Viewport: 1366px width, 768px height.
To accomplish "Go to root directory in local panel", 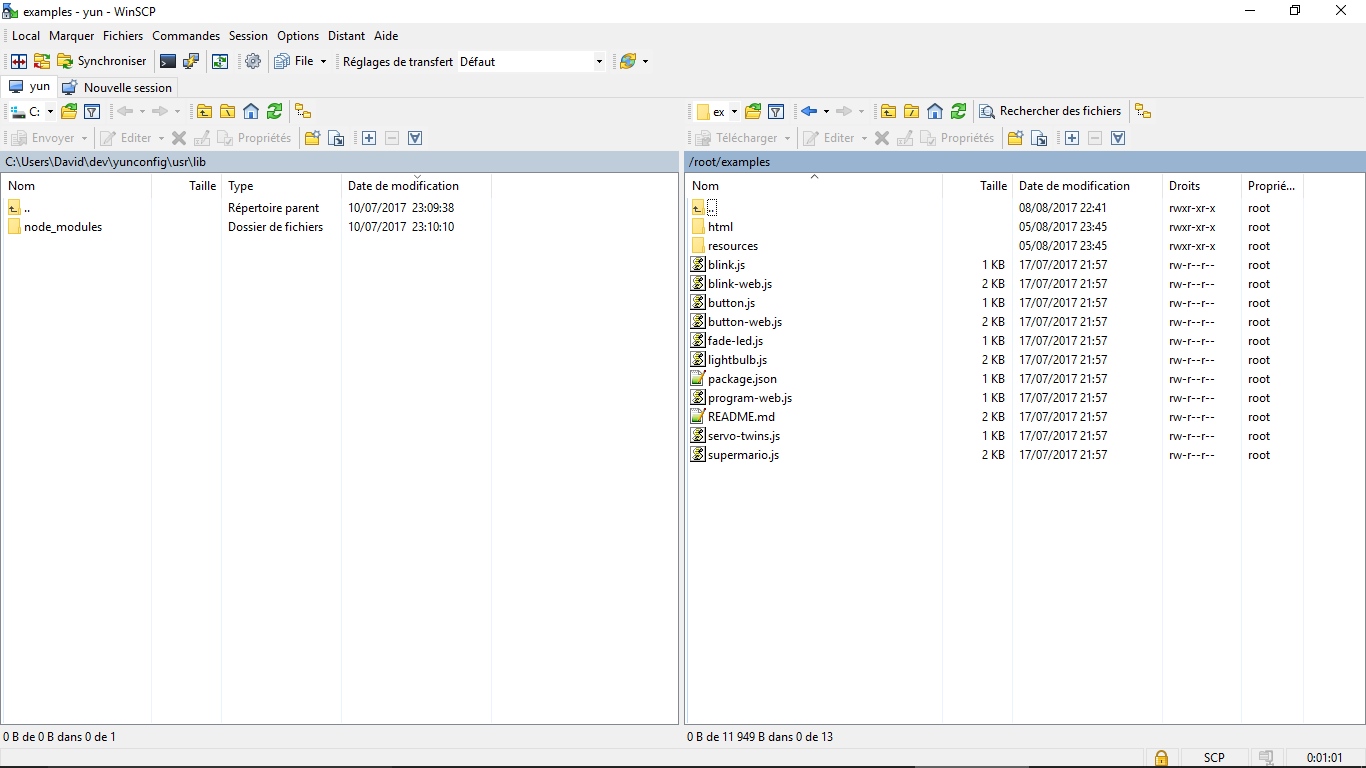I will 228,111.
